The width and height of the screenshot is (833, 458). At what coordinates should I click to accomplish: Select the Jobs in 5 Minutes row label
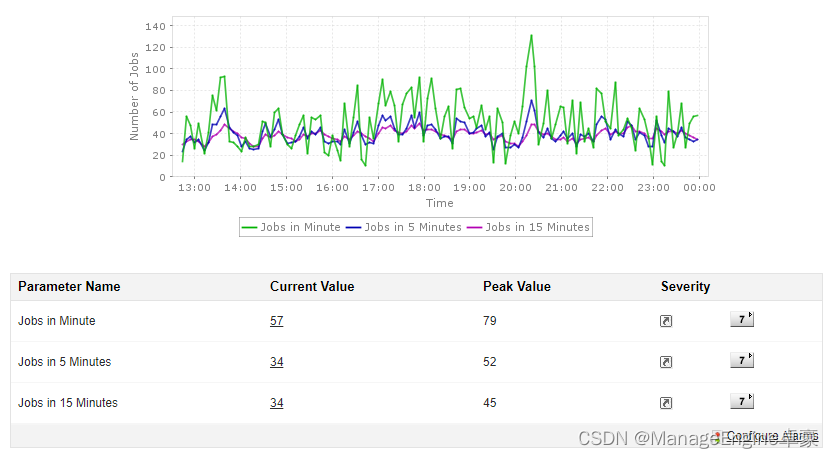coord(65,362)
